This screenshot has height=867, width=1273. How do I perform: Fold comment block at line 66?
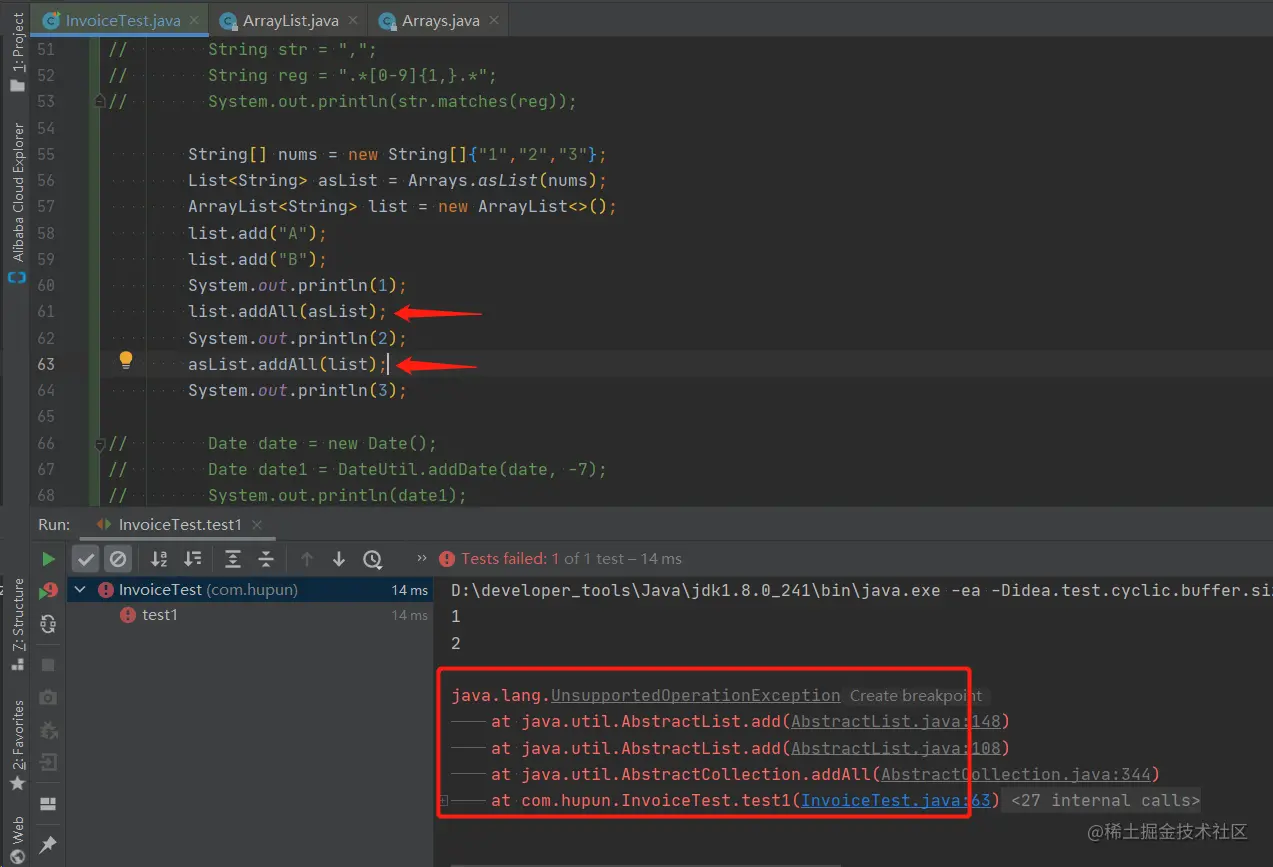pos(100,443)
